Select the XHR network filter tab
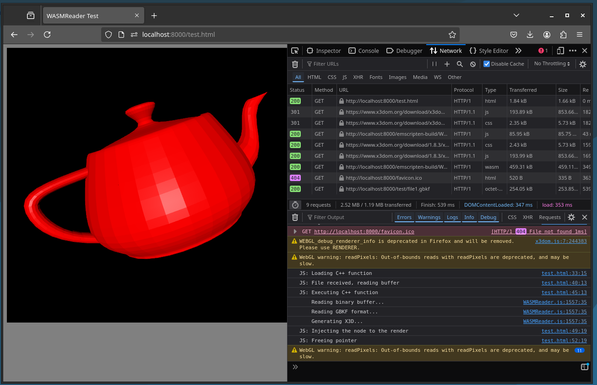This screenshot has height=385, width=597. 358,77
